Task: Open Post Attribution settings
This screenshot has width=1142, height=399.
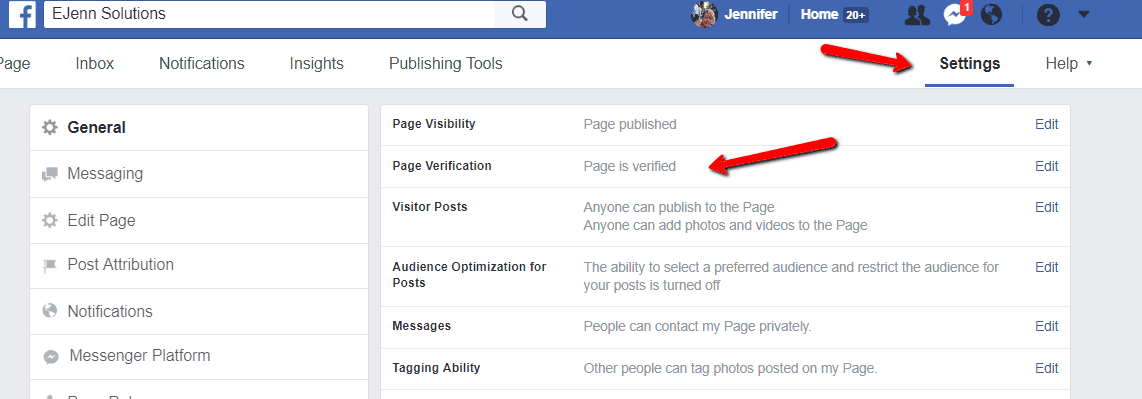Action: (199, 265)
